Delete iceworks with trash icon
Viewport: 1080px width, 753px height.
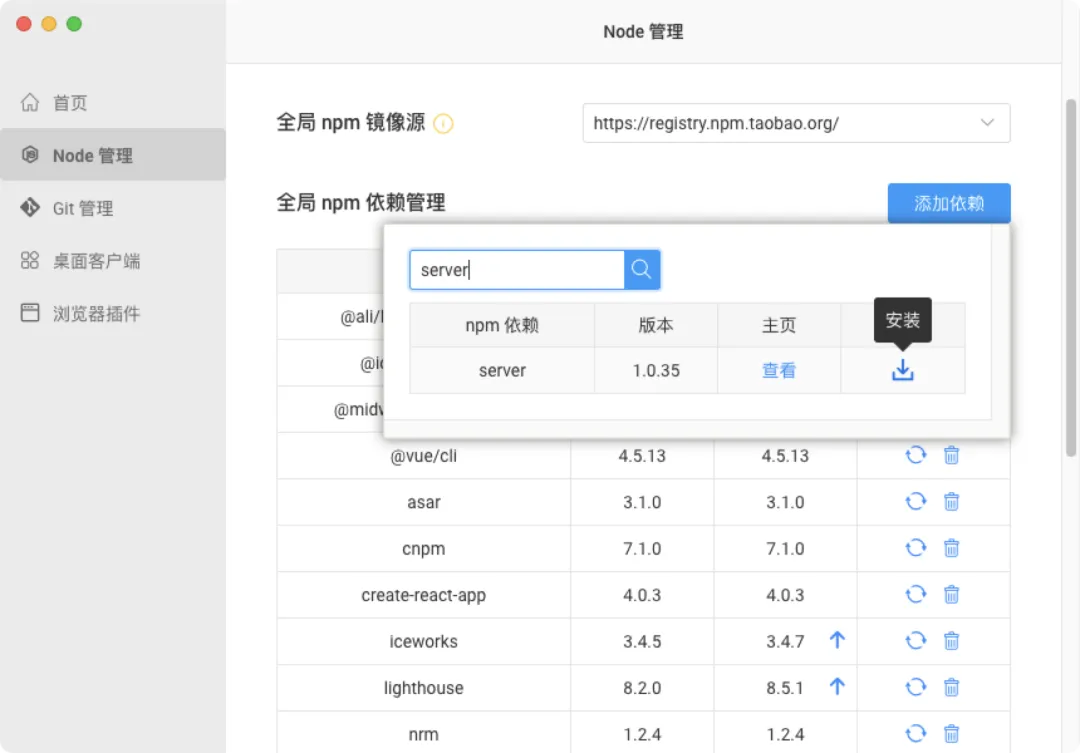coord(951,641)
